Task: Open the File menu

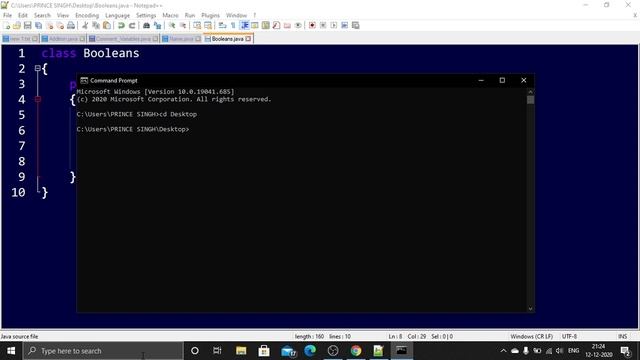Action: [8, 15]
